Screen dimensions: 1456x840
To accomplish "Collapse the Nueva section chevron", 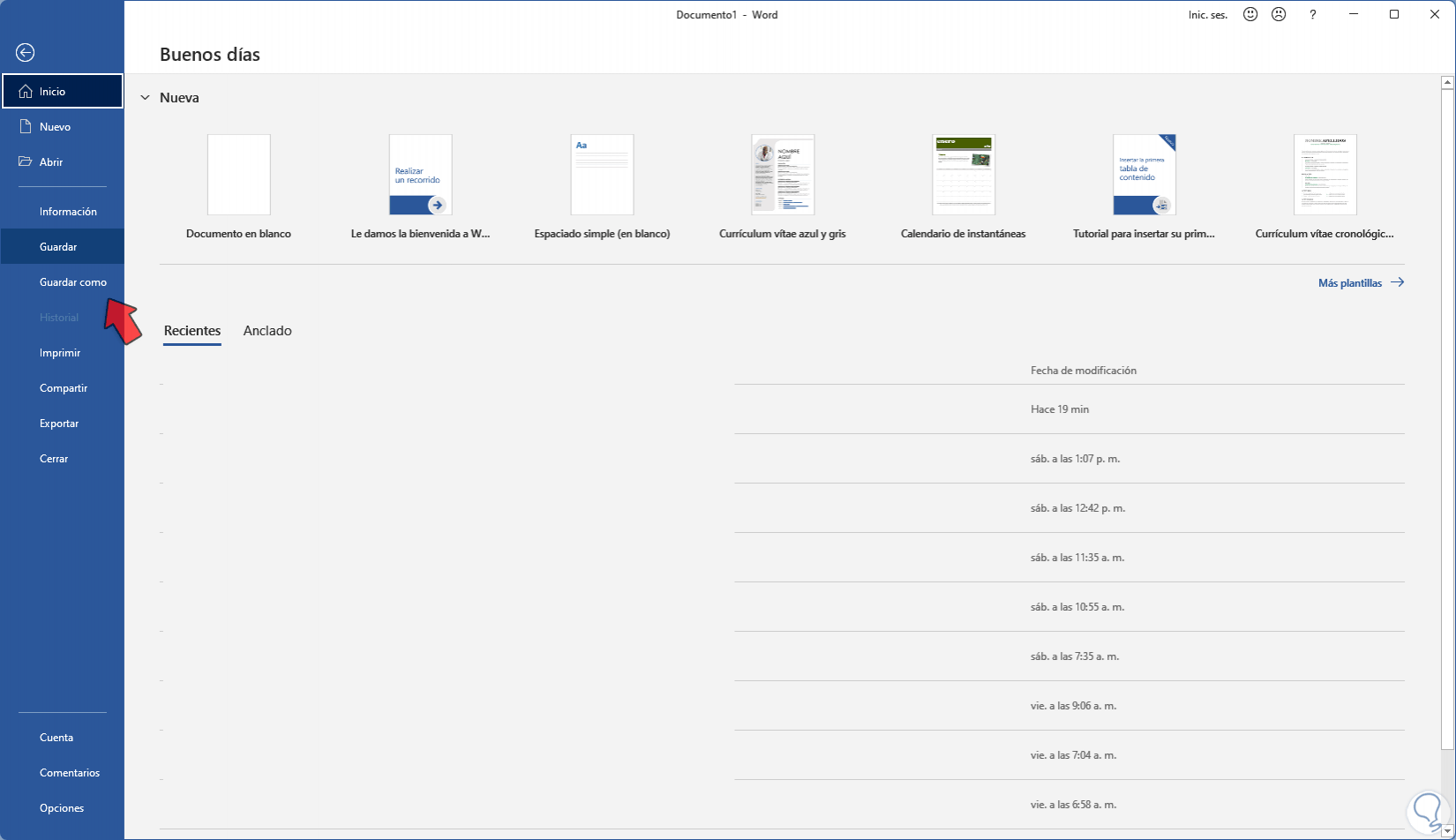I will click(146, 98).
